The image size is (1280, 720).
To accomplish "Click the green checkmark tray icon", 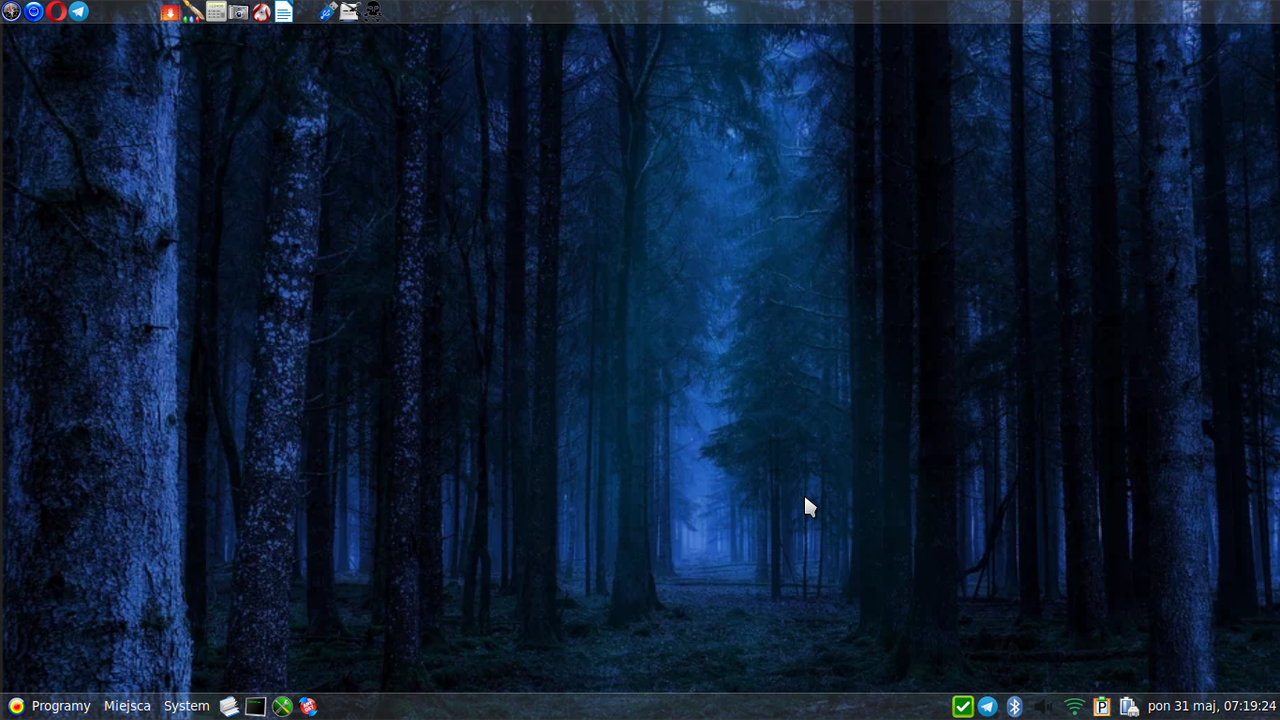I will (963, 706).
